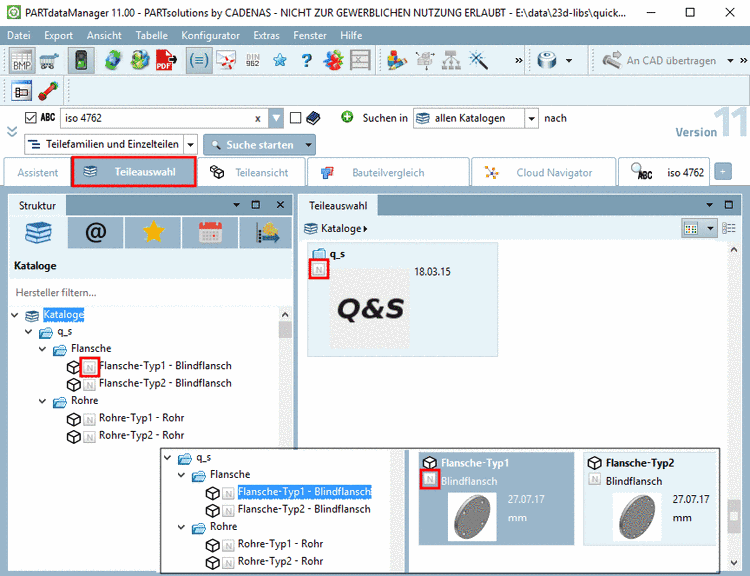
Task: Click the crossed-out table toolbar icon
Action: tap(360, 61)
